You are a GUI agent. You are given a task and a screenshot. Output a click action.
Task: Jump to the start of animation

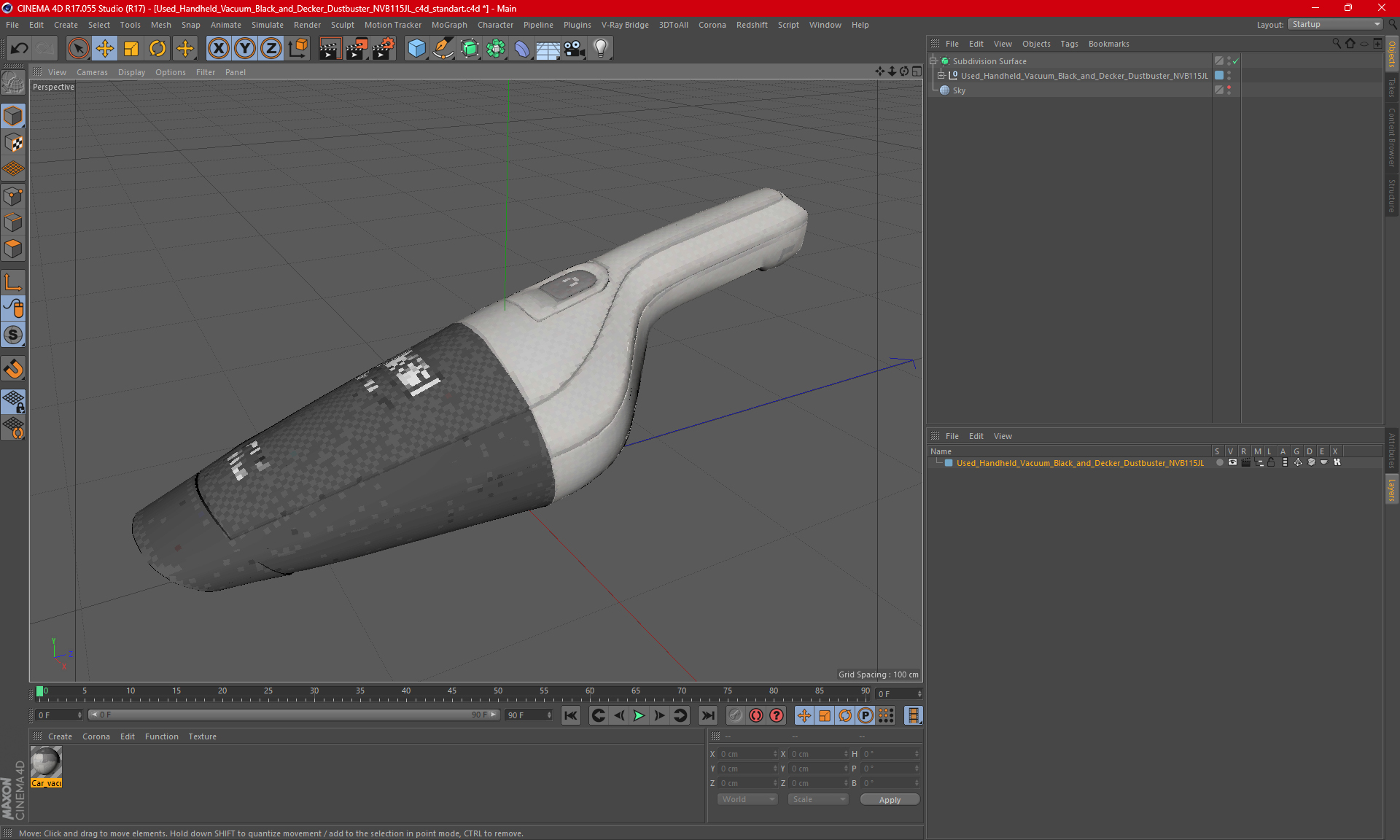[x=571, y=715]
